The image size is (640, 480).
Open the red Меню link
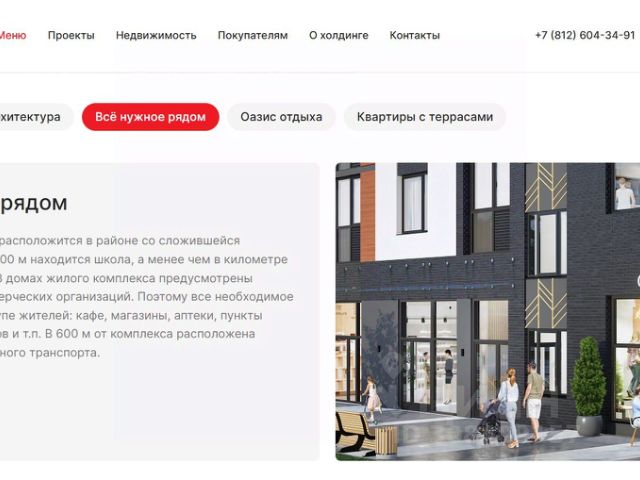coord(13,36)
